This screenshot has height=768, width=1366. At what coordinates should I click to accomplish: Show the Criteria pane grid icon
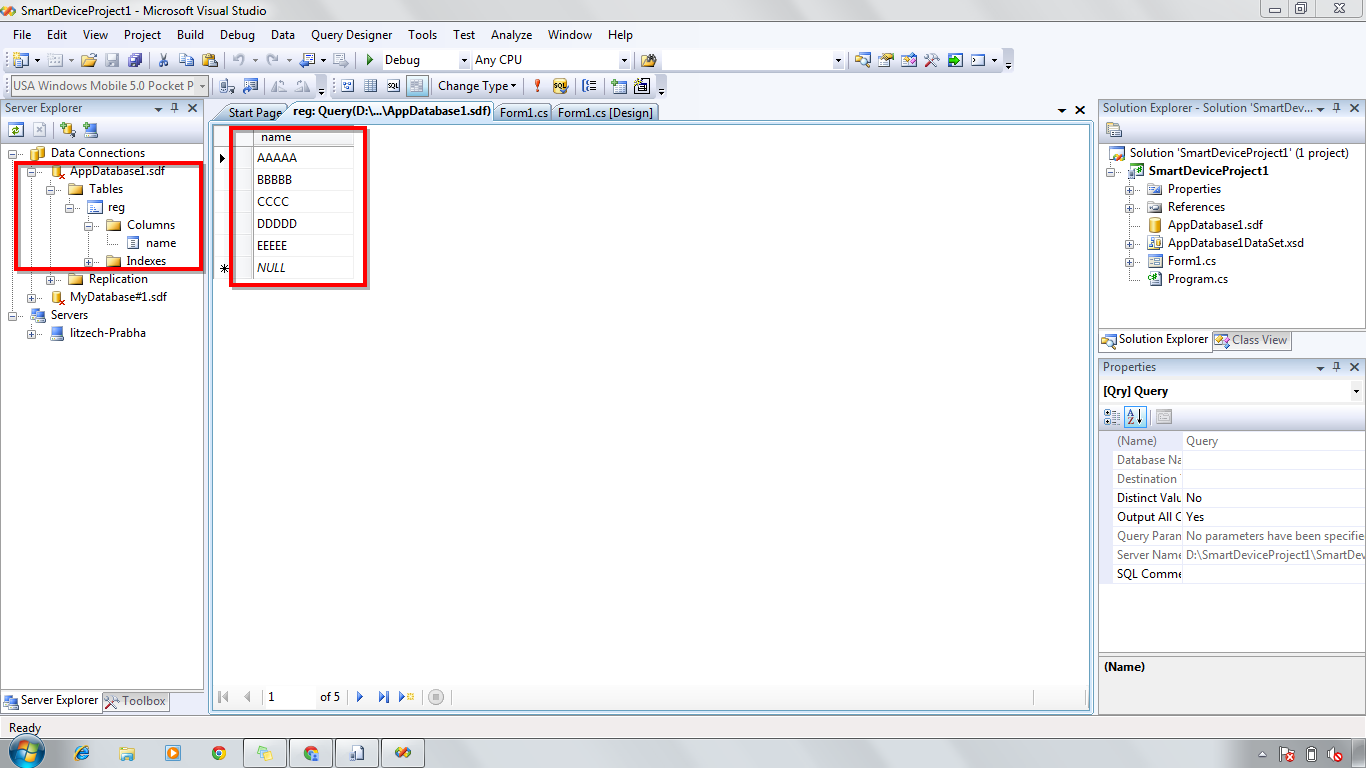point(370,86)
